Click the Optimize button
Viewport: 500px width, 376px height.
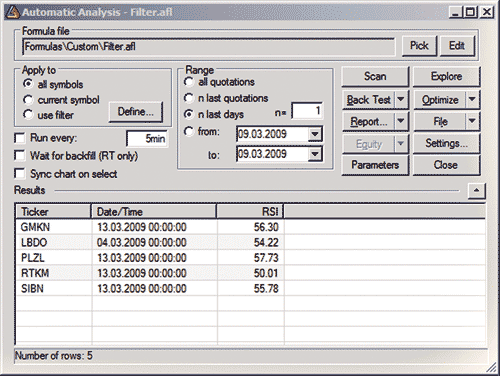[440, 99]
